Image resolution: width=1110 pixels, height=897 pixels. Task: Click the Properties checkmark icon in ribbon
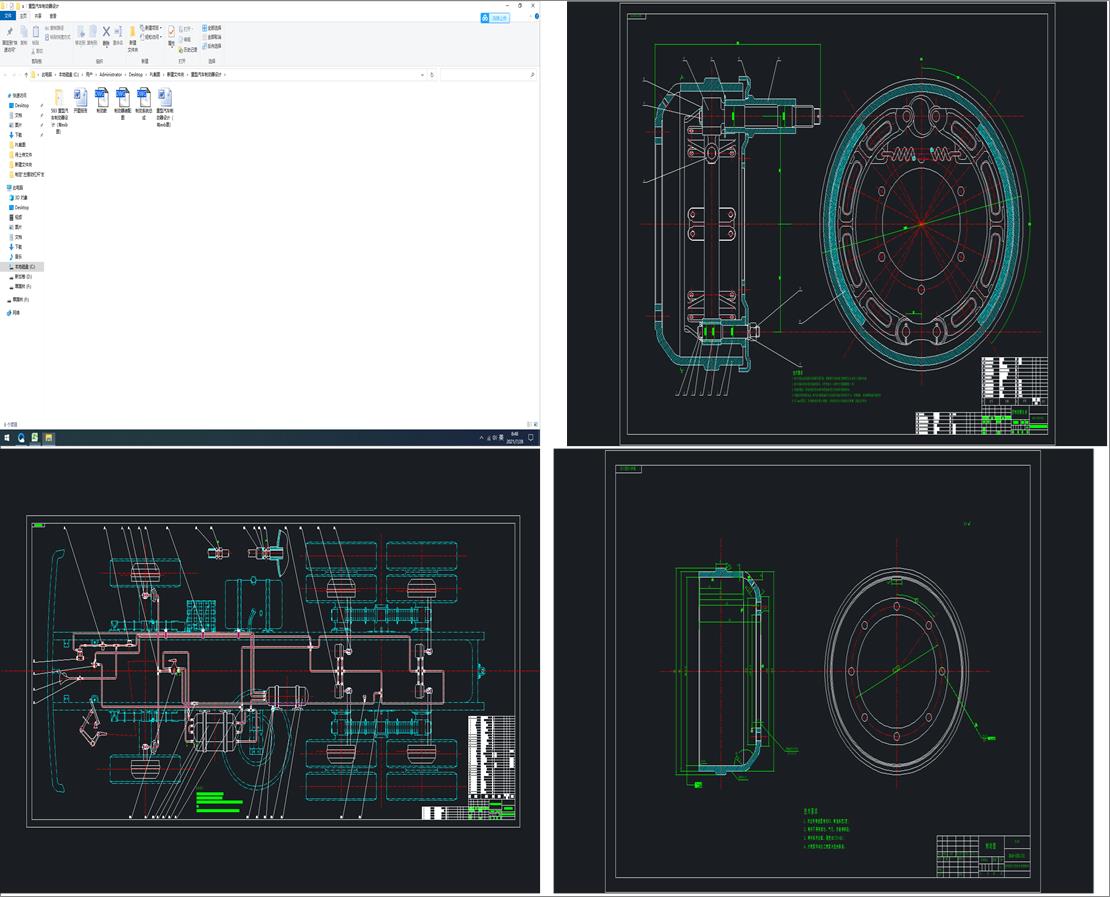[x=171, y=31]
